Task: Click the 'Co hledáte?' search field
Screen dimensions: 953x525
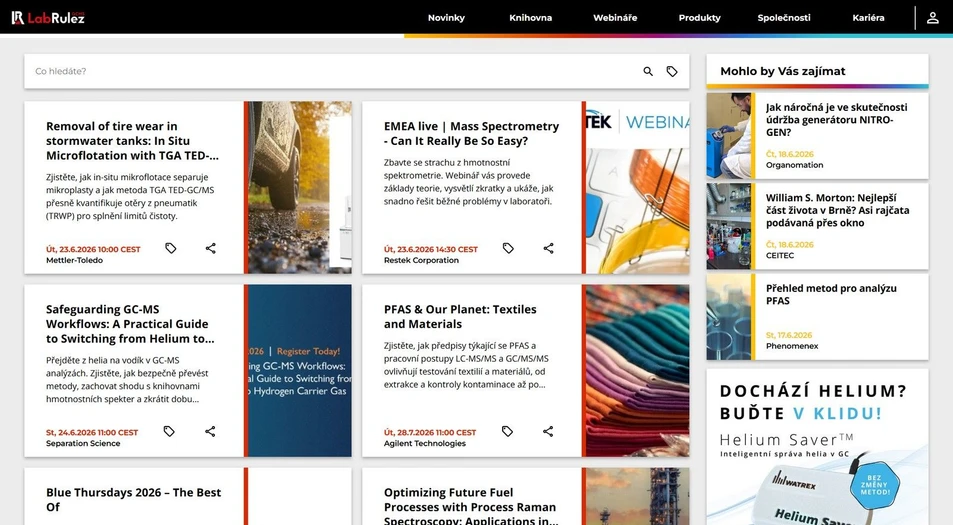Action: [x=331, y=71]
